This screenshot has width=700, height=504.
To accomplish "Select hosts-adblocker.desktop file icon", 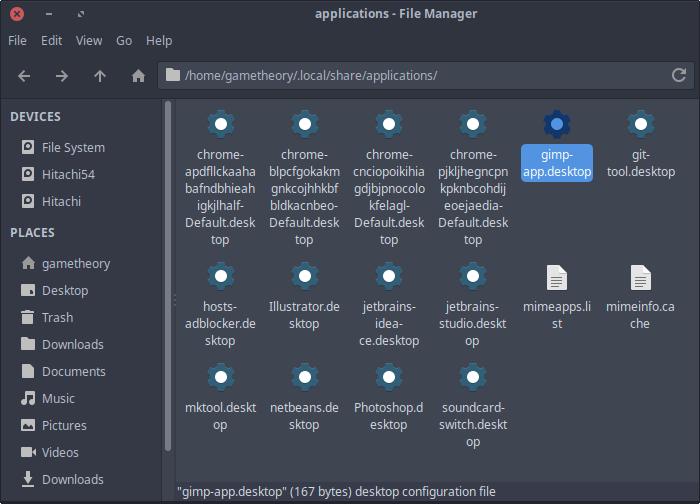I will click(221, 276).
